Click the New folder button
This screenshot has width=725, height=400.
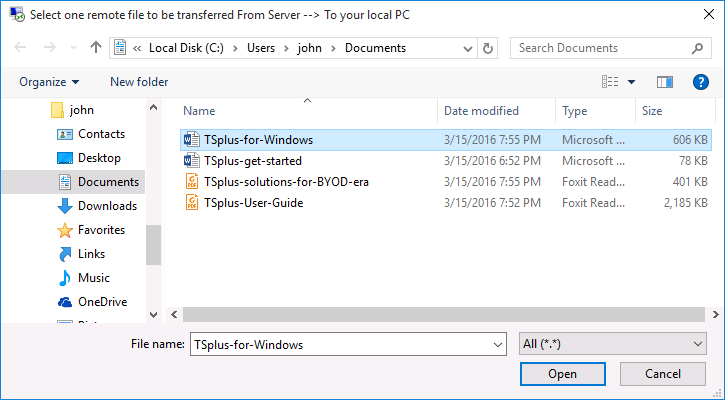tap(139, 82)
